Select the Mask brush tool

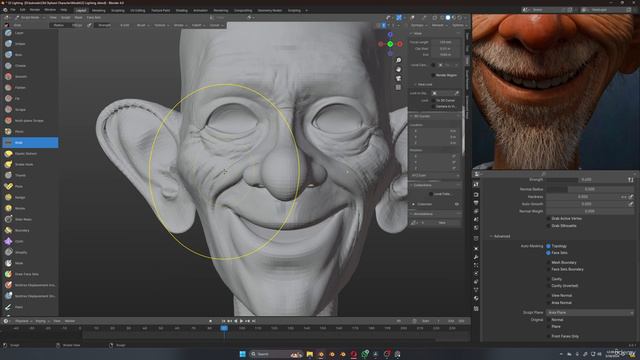coord(30,263)
